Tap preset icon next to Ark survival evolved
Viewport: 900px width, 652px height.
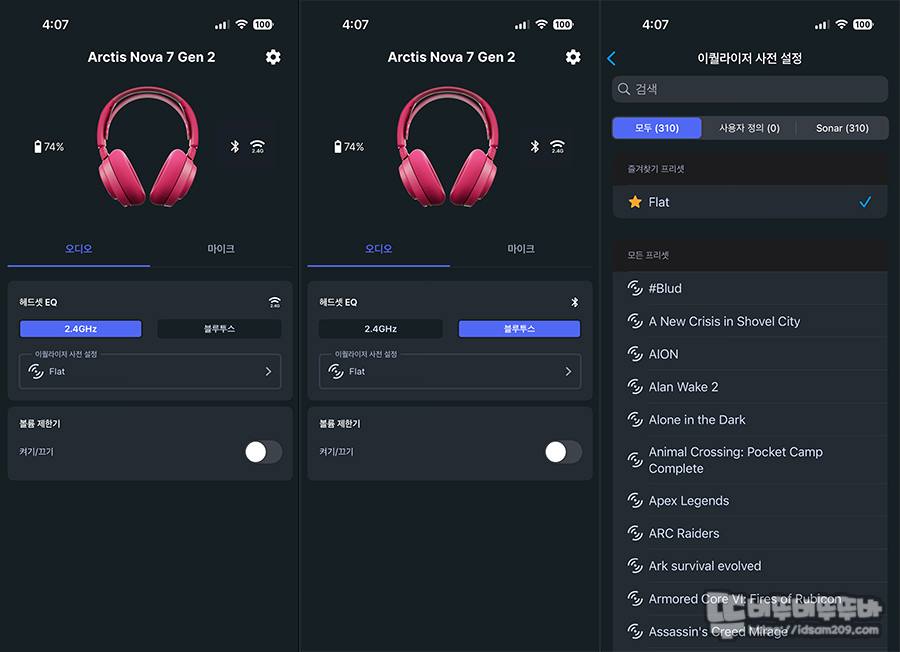pos(635,566)
